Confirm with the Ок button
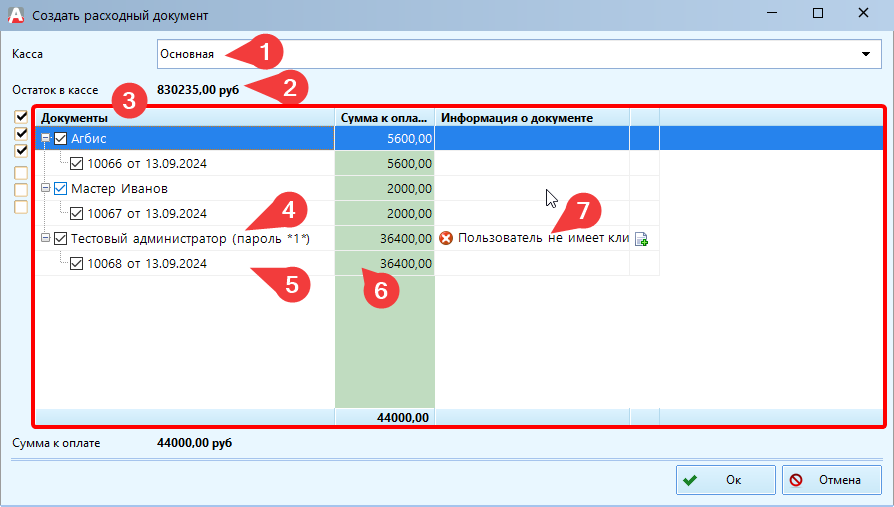This screenshot has width=894, height=507. point(725,480)
